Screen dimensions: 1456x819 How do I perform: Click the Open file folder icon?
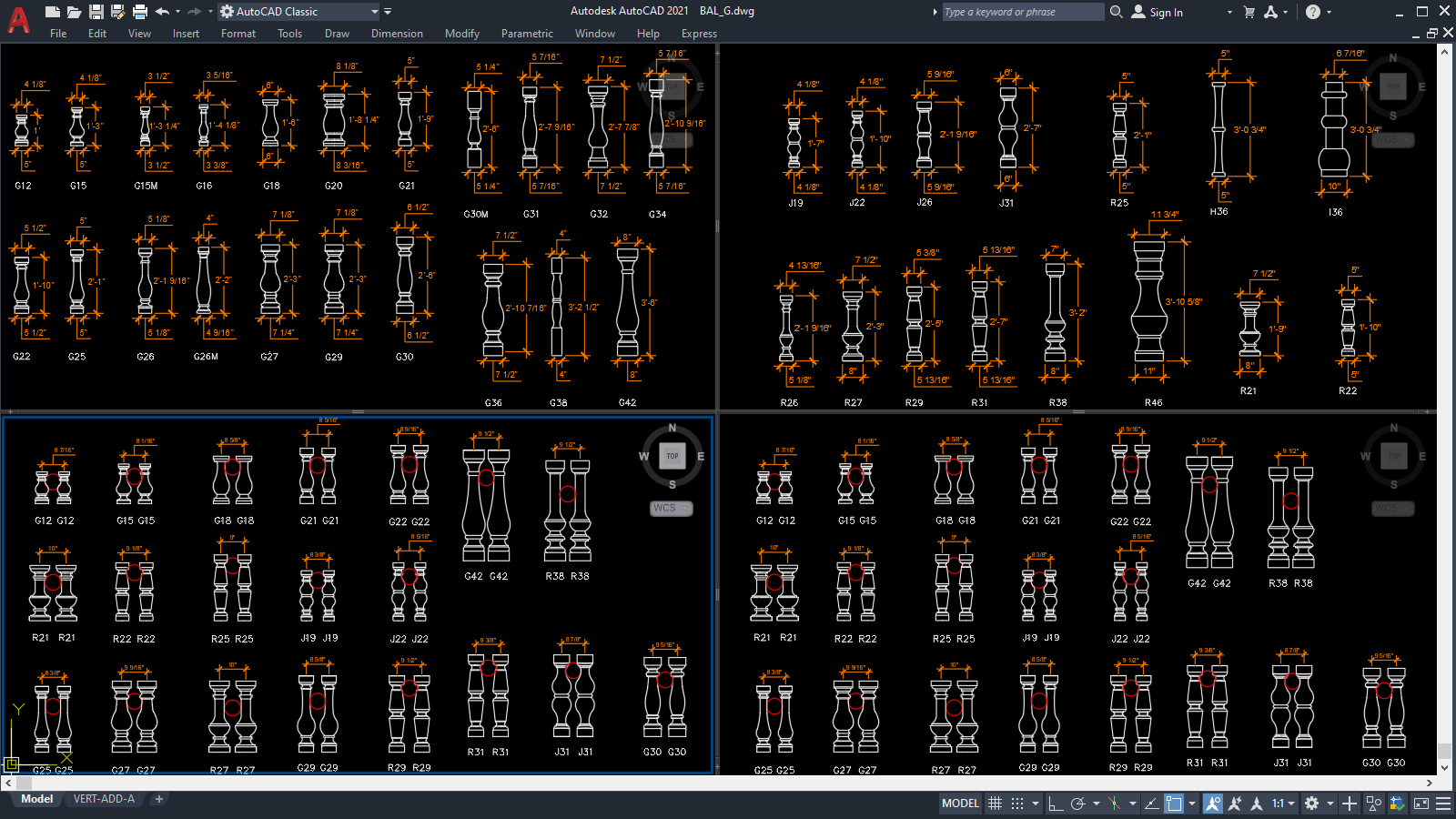(x=74, y=12)
